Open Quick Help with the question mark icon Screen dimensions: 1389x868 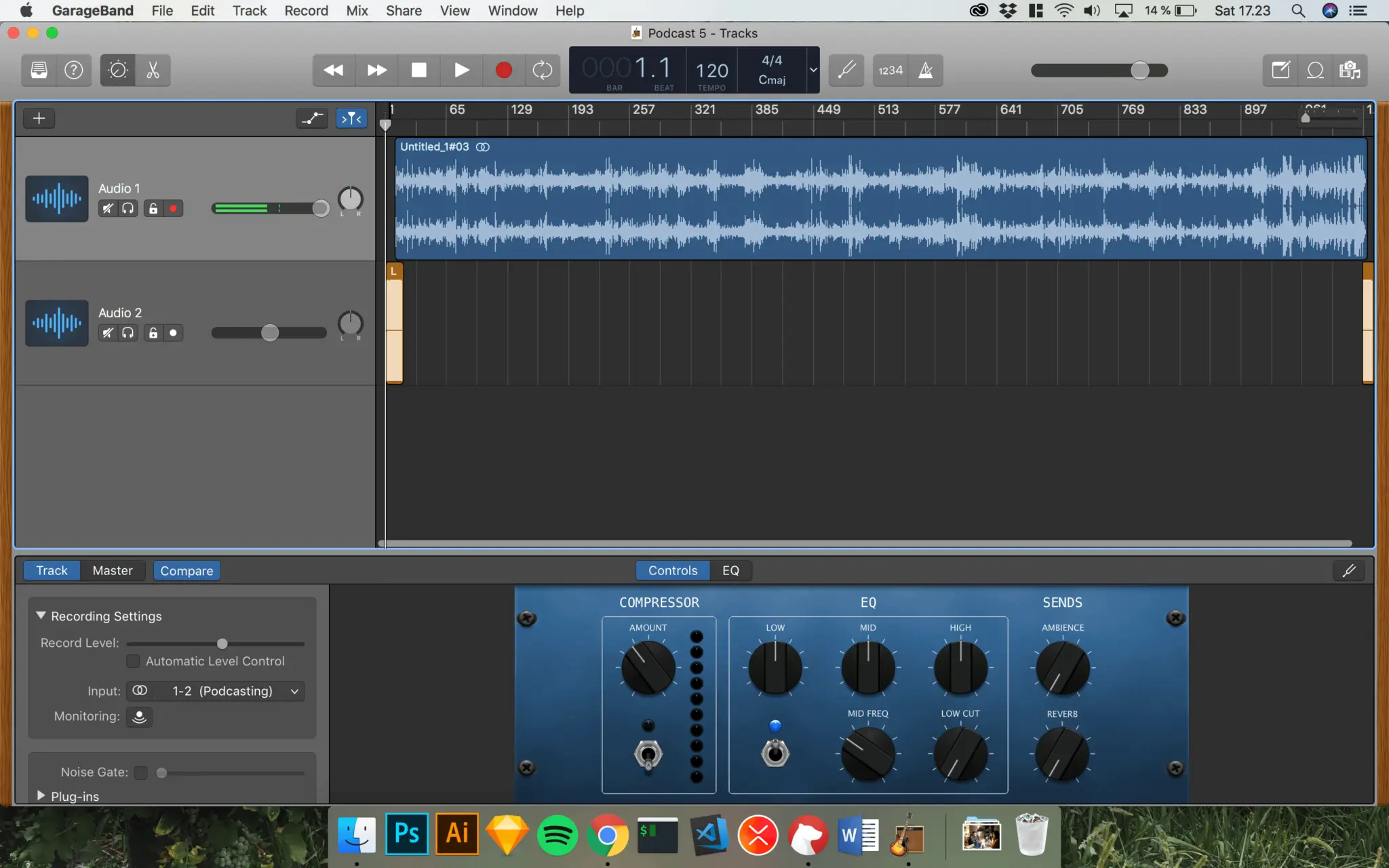coord(73,70)
